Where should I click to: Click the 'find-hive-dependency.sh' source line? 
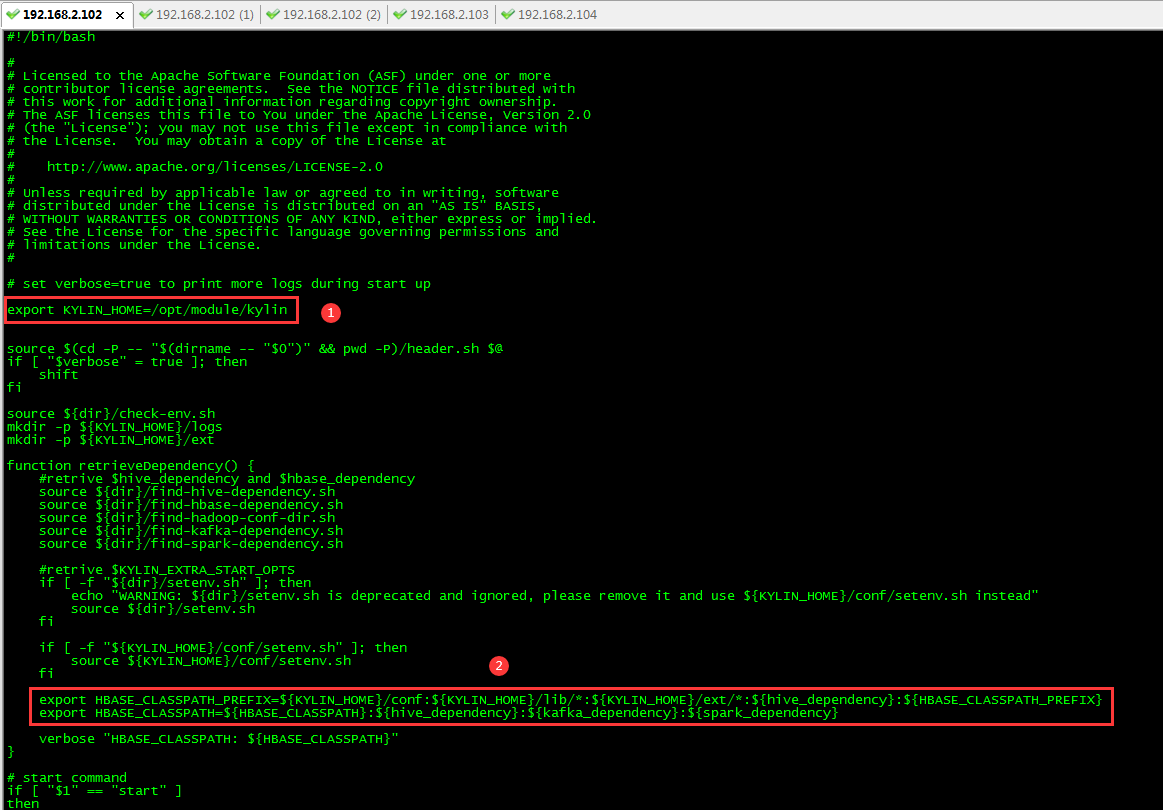[x=187, y=491]
